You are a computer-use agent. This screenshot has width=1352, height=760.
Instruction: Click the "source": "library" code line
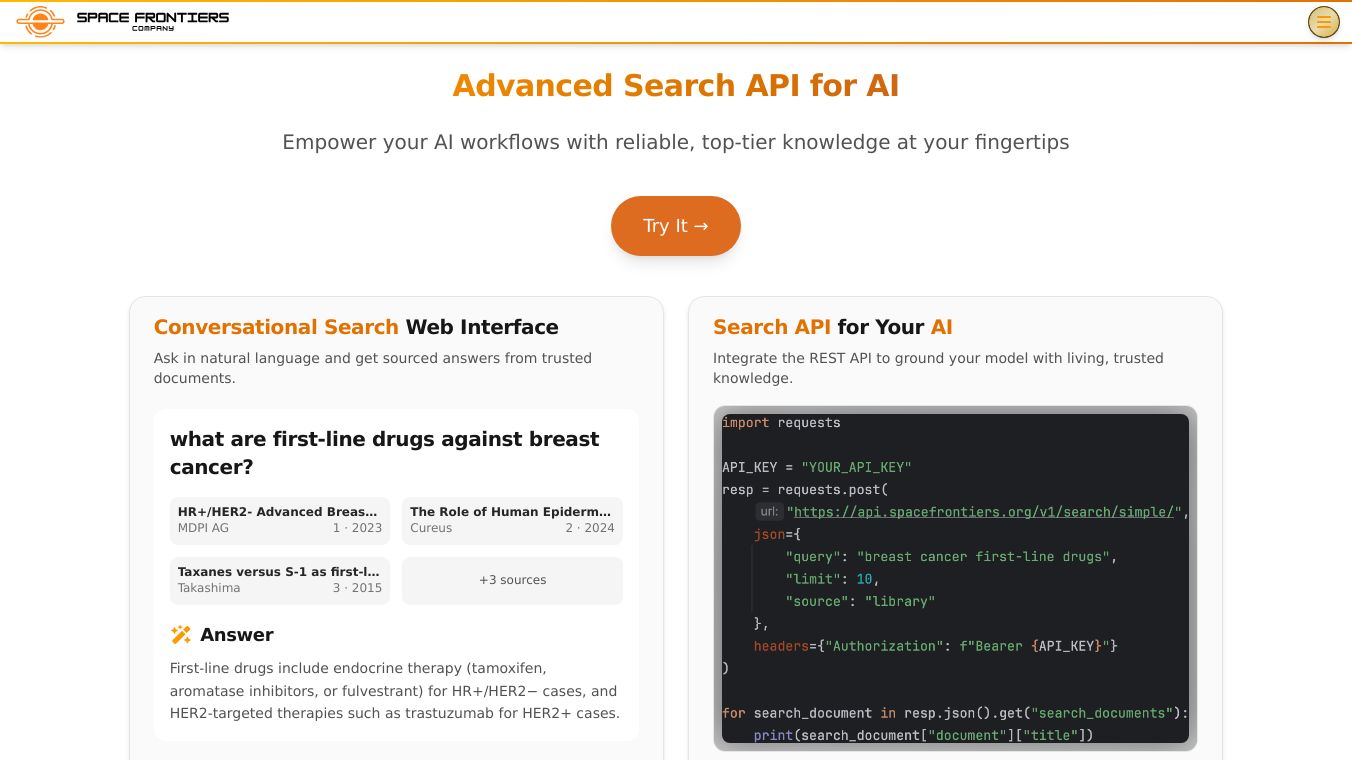[860, 602]
